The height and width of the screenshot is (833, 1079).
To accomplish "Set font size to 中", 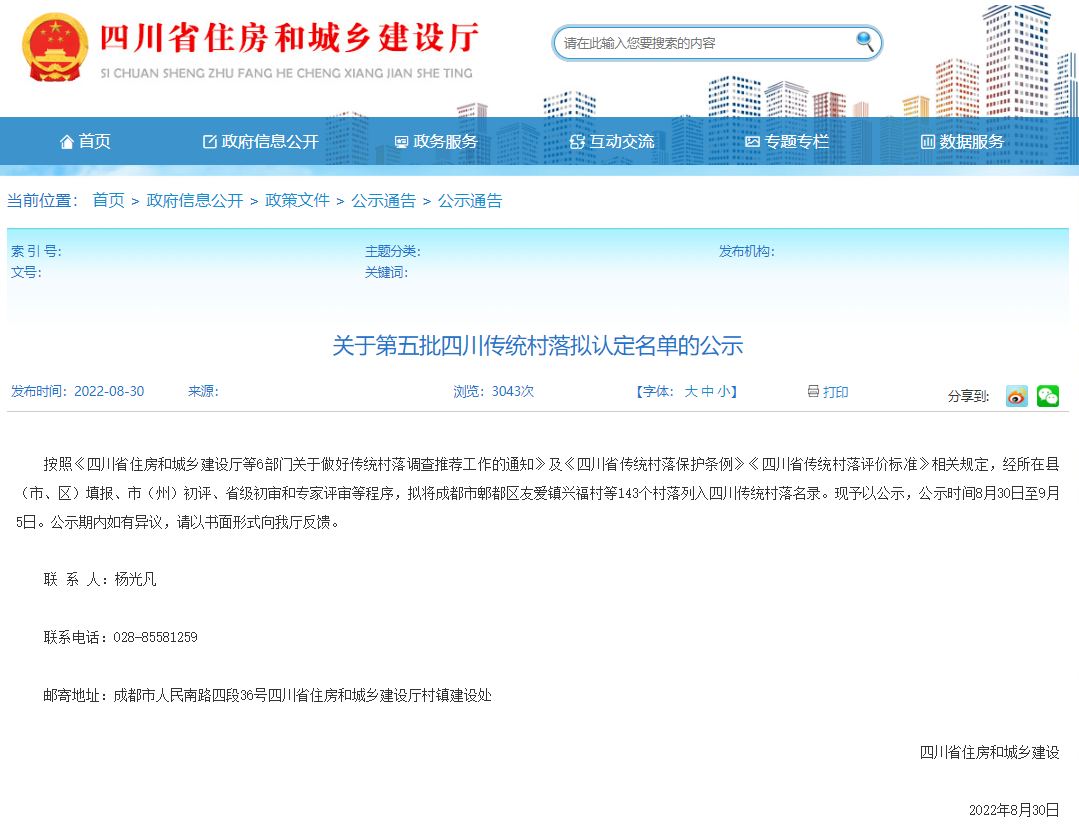I will (x=708, y=392).
